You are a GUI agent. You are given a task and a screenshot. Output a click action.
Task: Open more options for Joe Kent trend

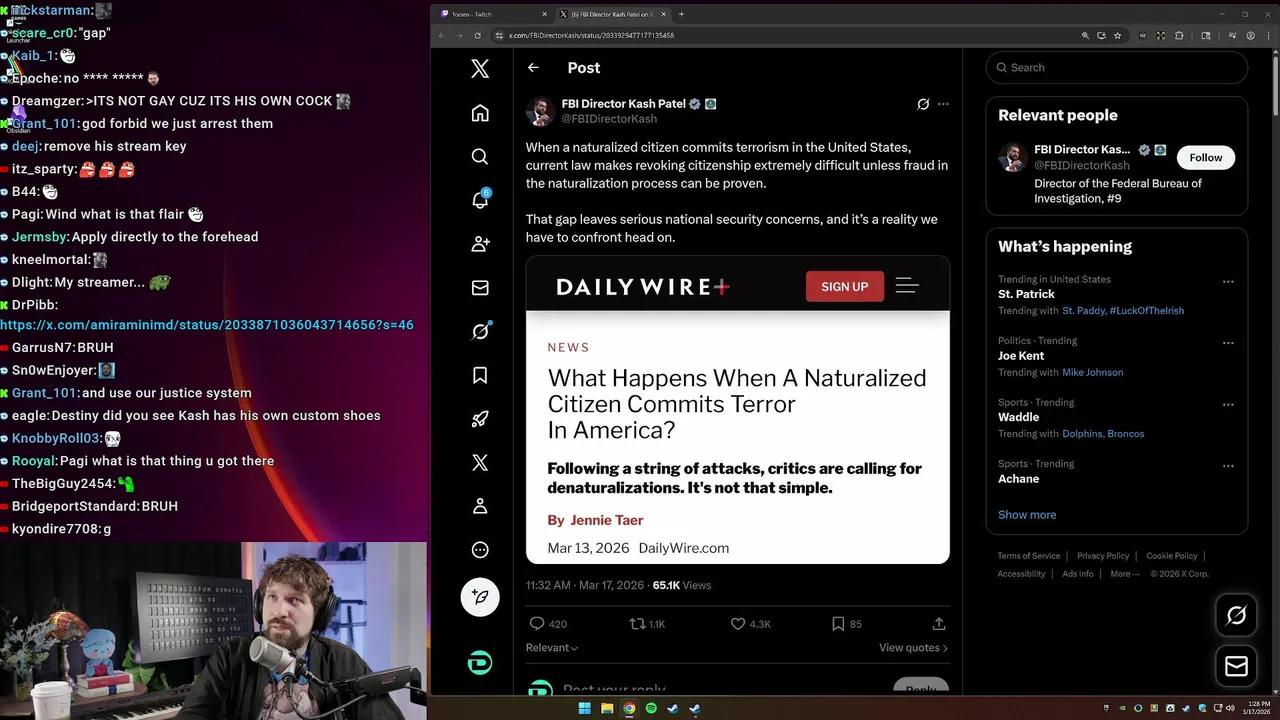(1228, 343)
